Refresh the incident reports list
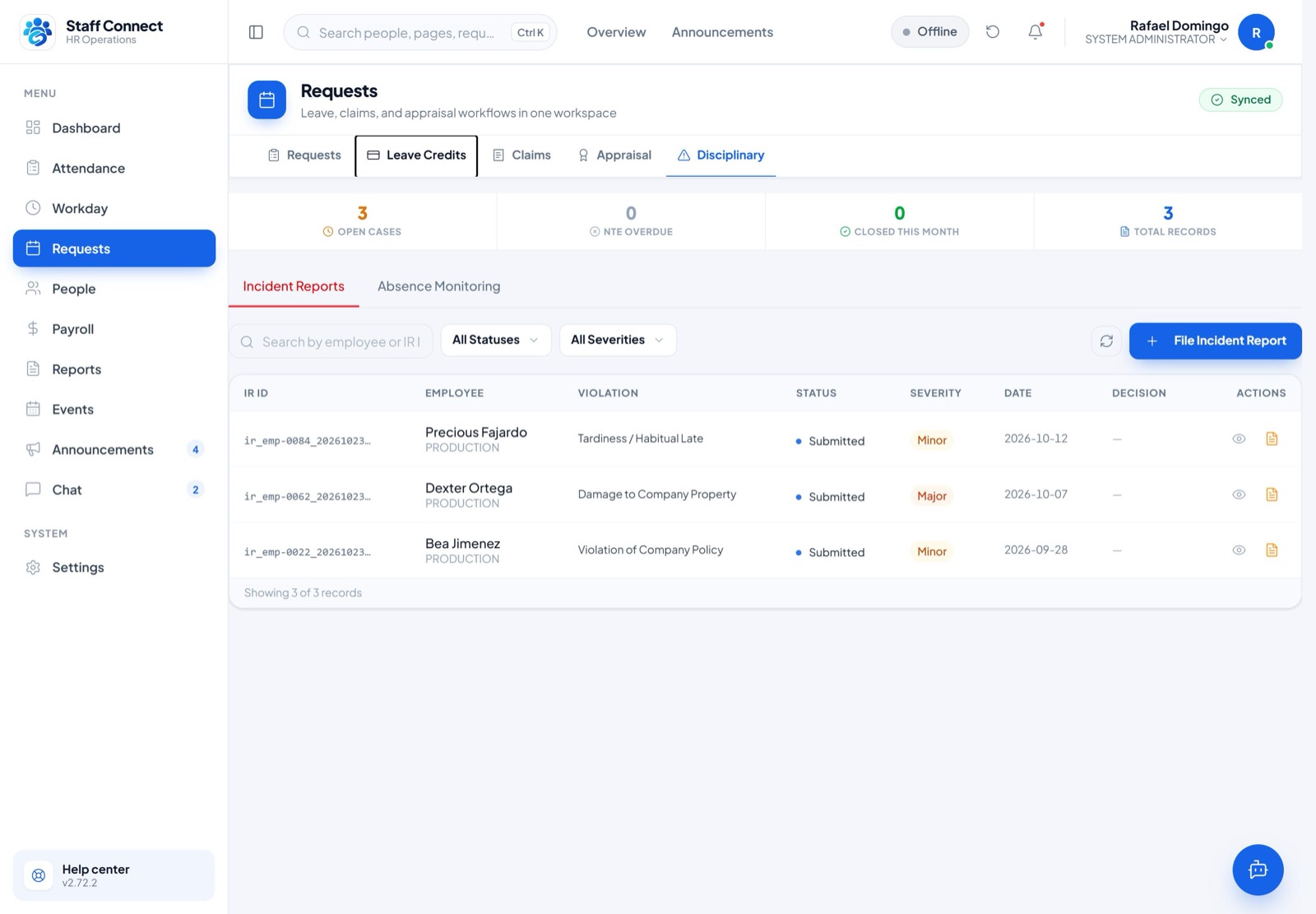1316x914 pixels. [1106, 341]
